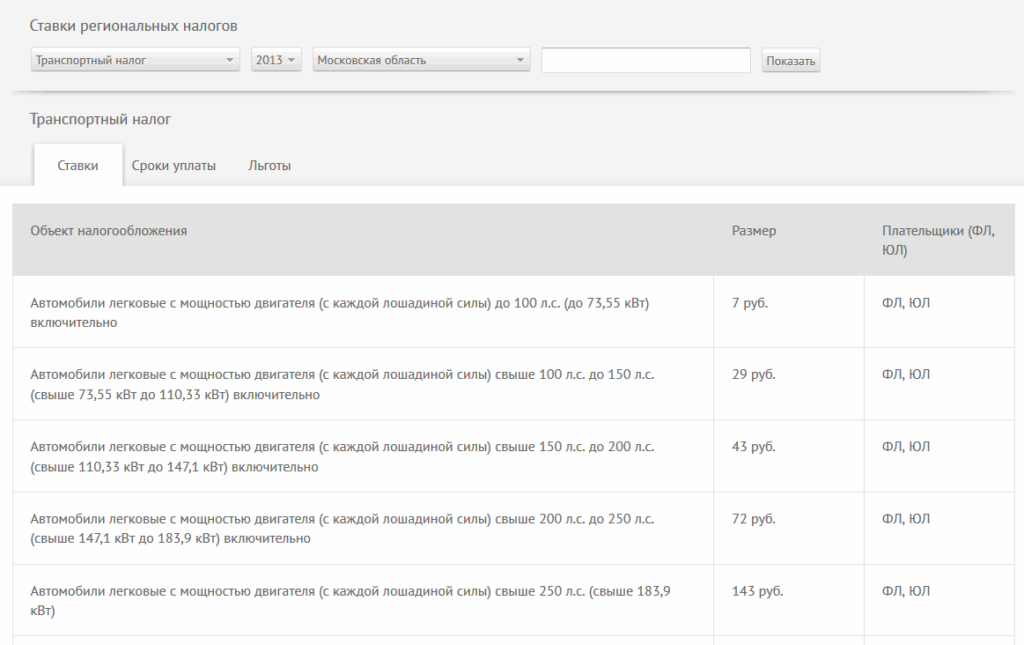Open the Льготы tab
Image resolution: width=1024 pixels, height=645 pixels.
click(269, 166)
